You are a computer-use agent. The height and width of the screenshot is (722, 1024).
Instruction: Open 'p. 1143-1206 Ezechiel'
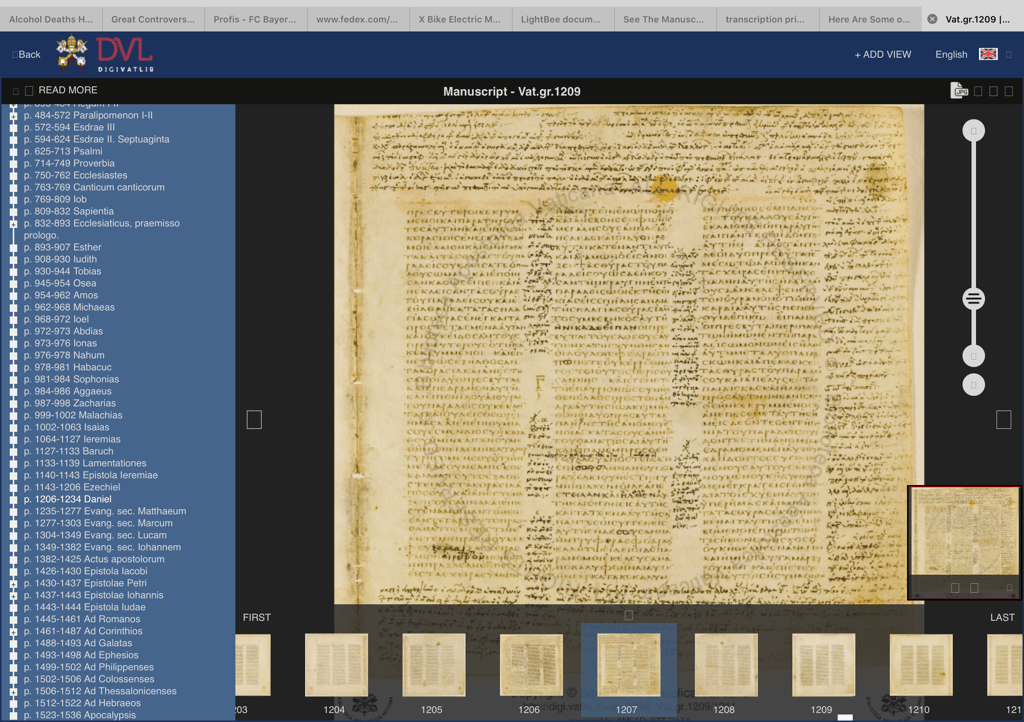[72, 488]
